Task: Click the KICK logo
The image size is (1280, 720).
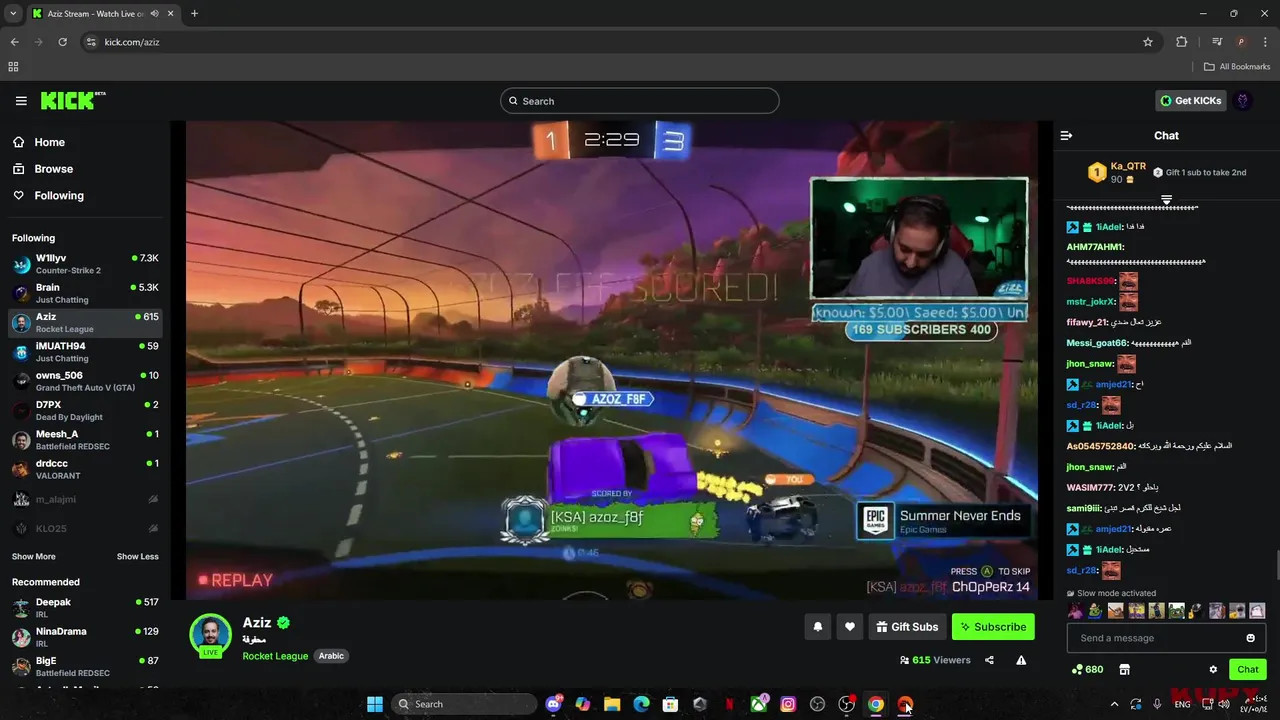Action: coord(73,100)
